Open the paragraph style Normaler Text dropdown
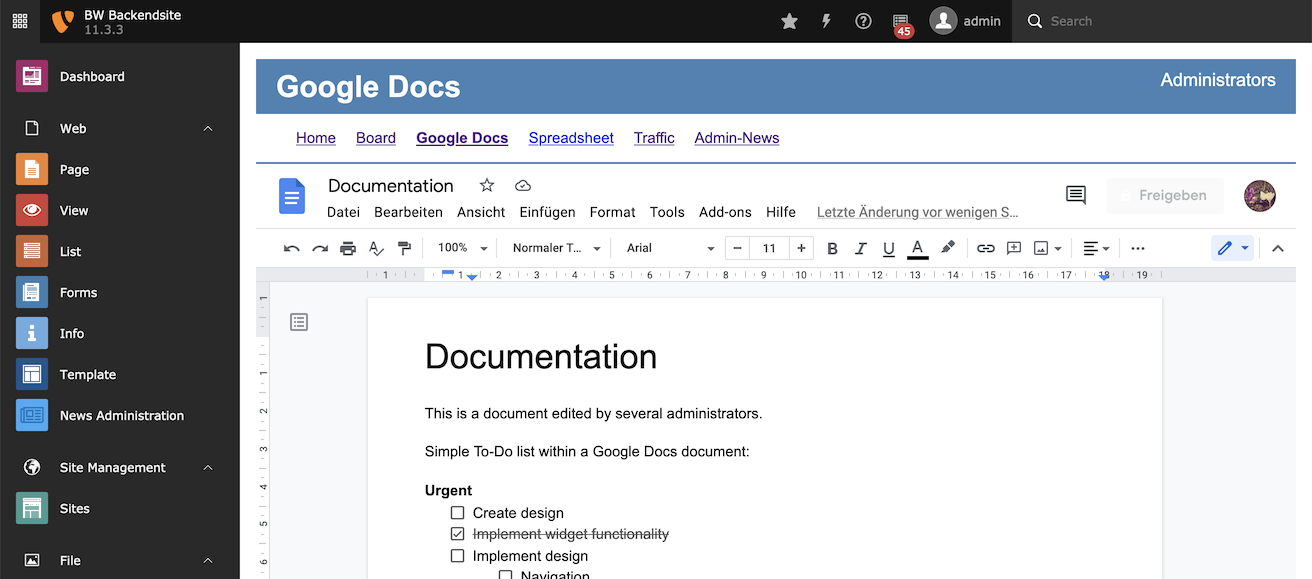 click(x=557, y=248)
